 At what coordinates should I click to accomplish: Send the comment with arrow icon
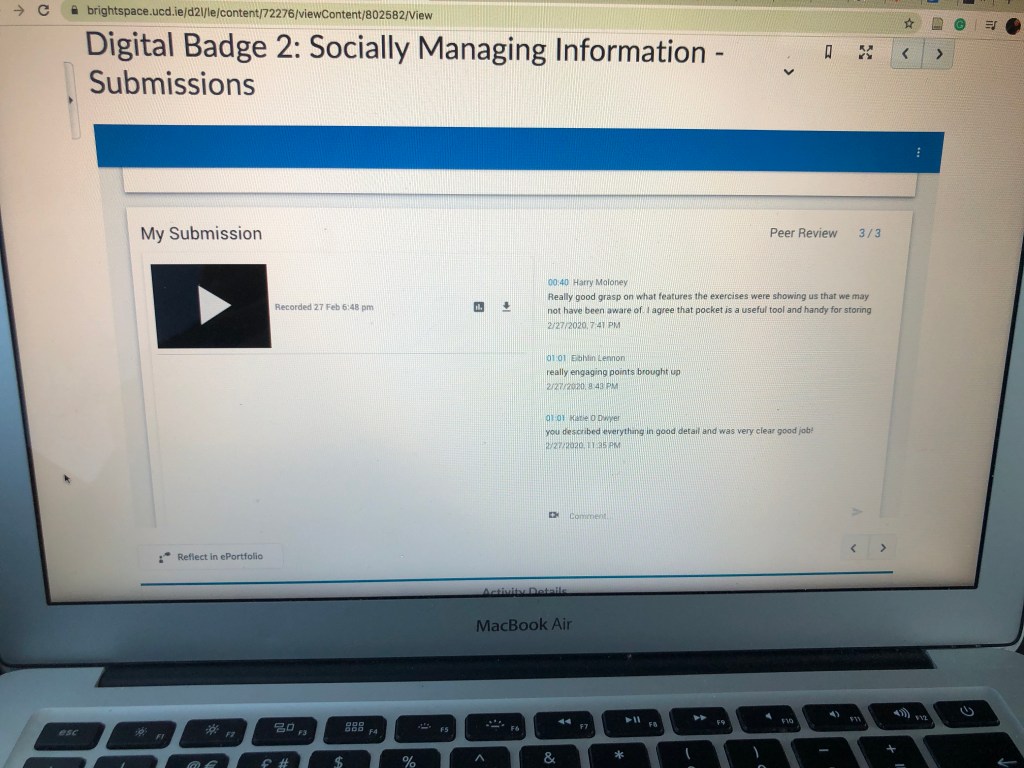click(x=856, y=511)
